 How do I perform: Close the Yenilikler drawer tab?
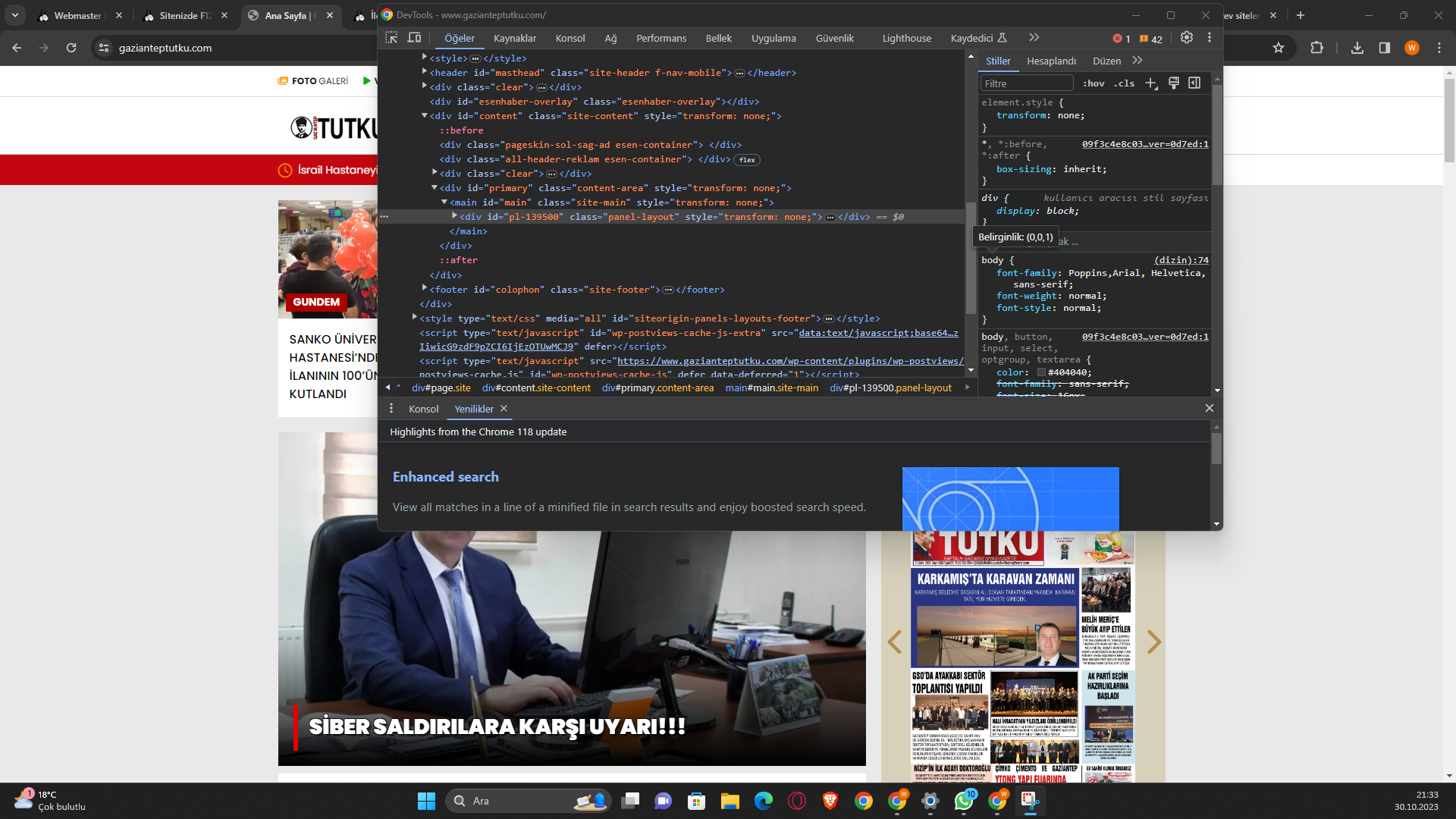click(x=504, y=409)
